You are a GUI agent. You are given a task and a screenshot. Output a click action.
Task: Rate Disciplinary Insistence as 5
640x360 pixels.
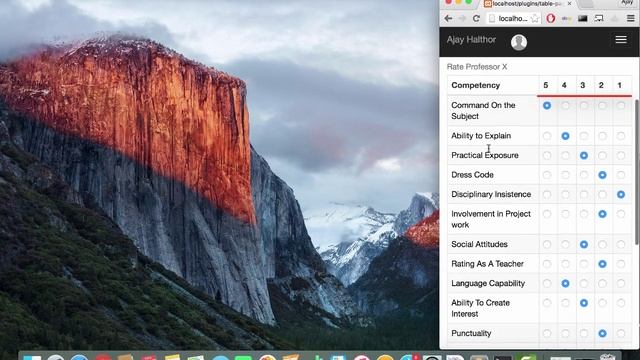547,195
